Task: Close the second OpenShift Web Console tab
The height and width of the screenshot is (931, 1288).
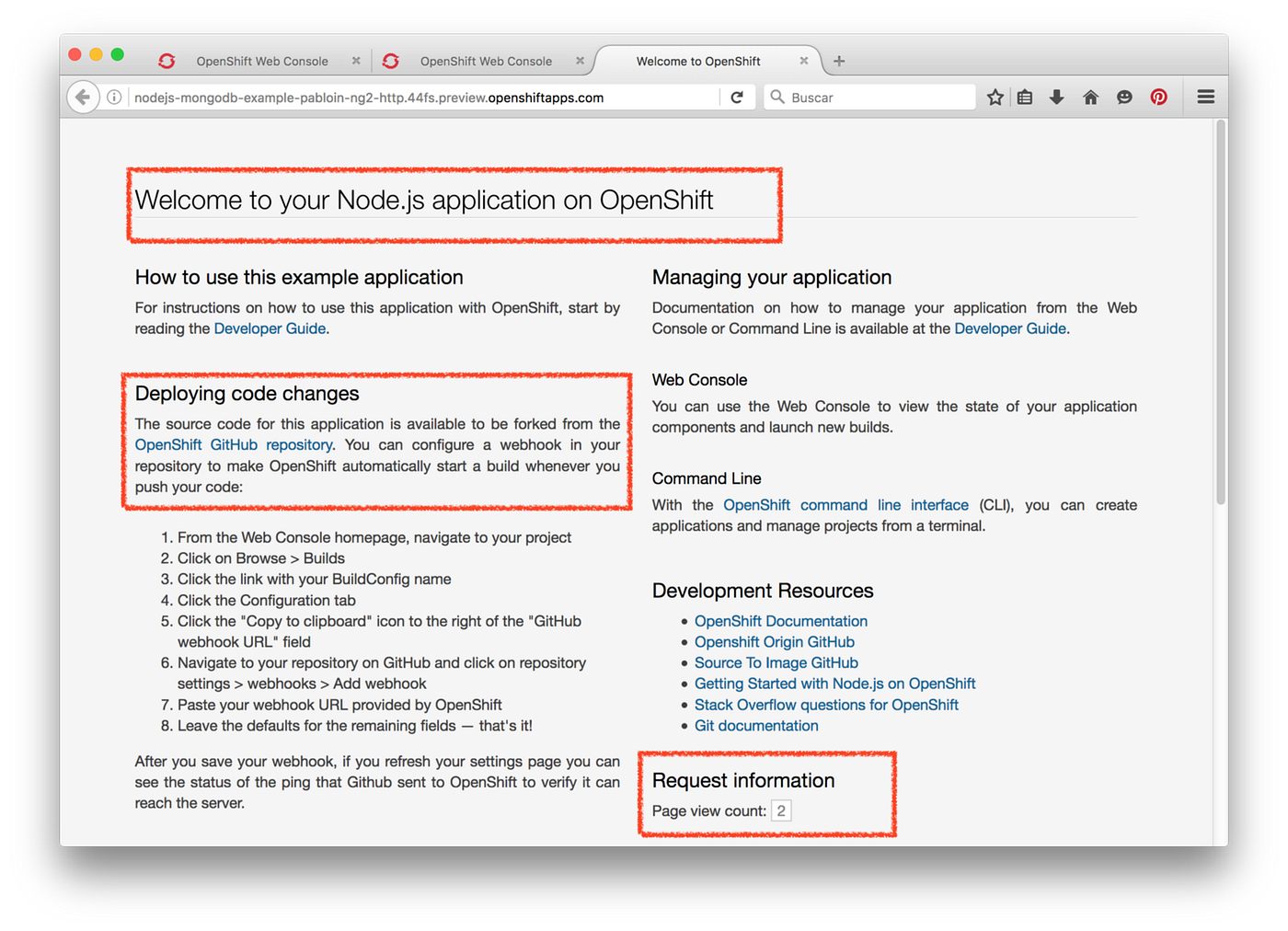Action: 580,61
